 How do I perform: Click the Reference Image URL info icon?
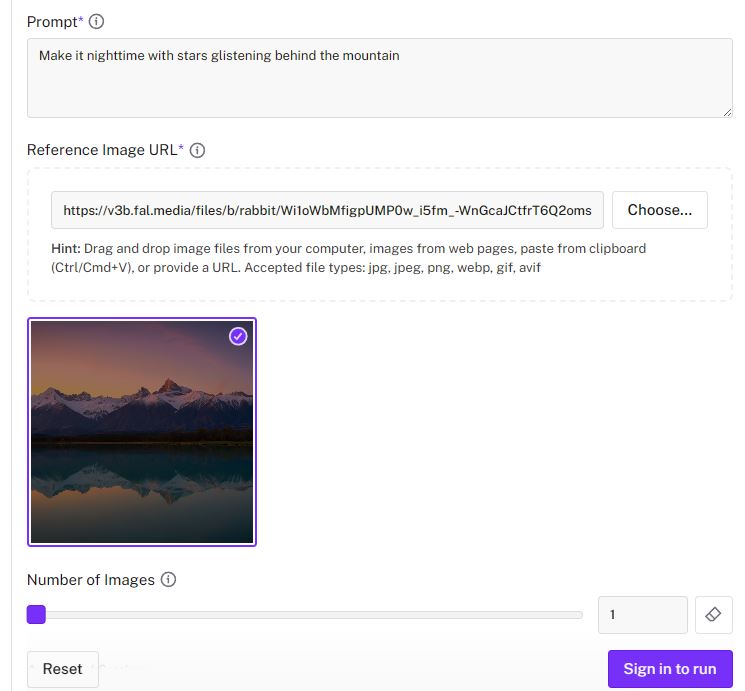[198, 150]
